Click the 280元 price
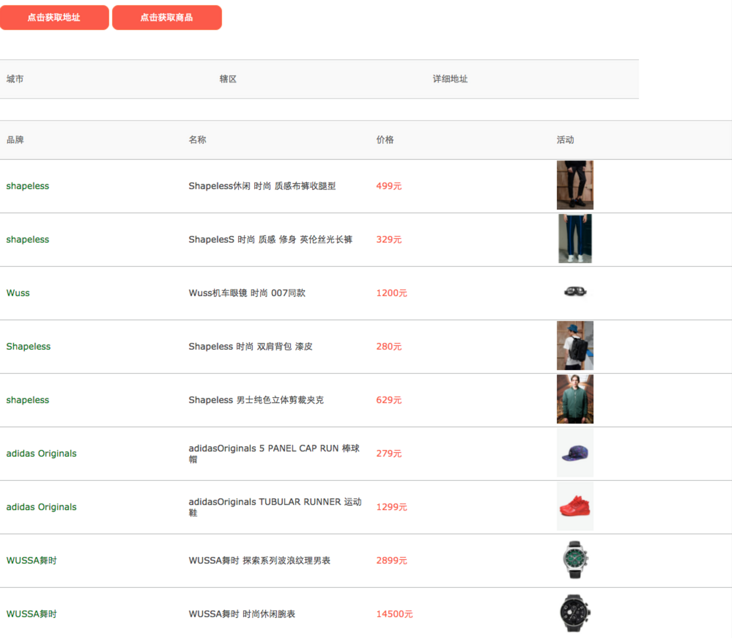732x638 pixels. point(389,346)
